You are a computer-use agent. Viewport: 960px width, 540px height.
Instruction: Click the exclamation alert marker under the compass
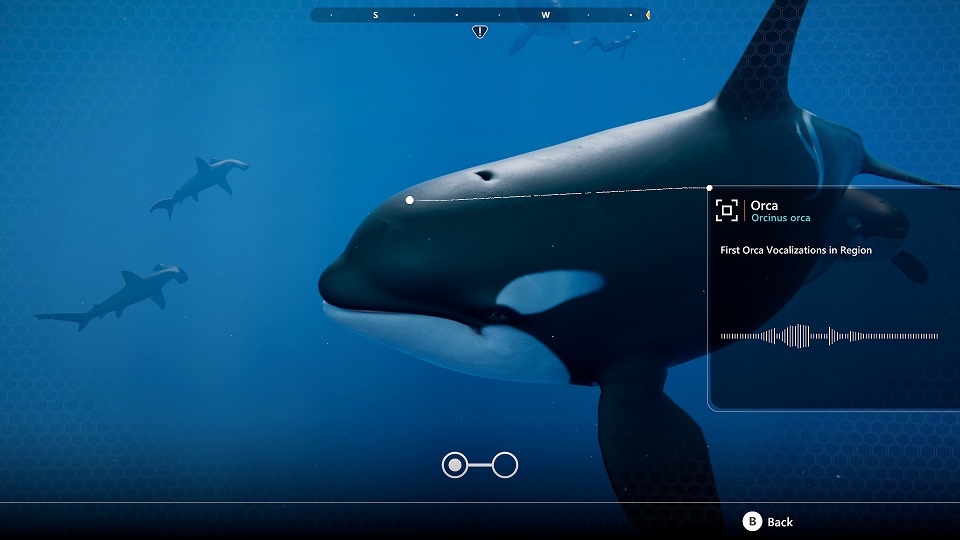coord(480,32)
